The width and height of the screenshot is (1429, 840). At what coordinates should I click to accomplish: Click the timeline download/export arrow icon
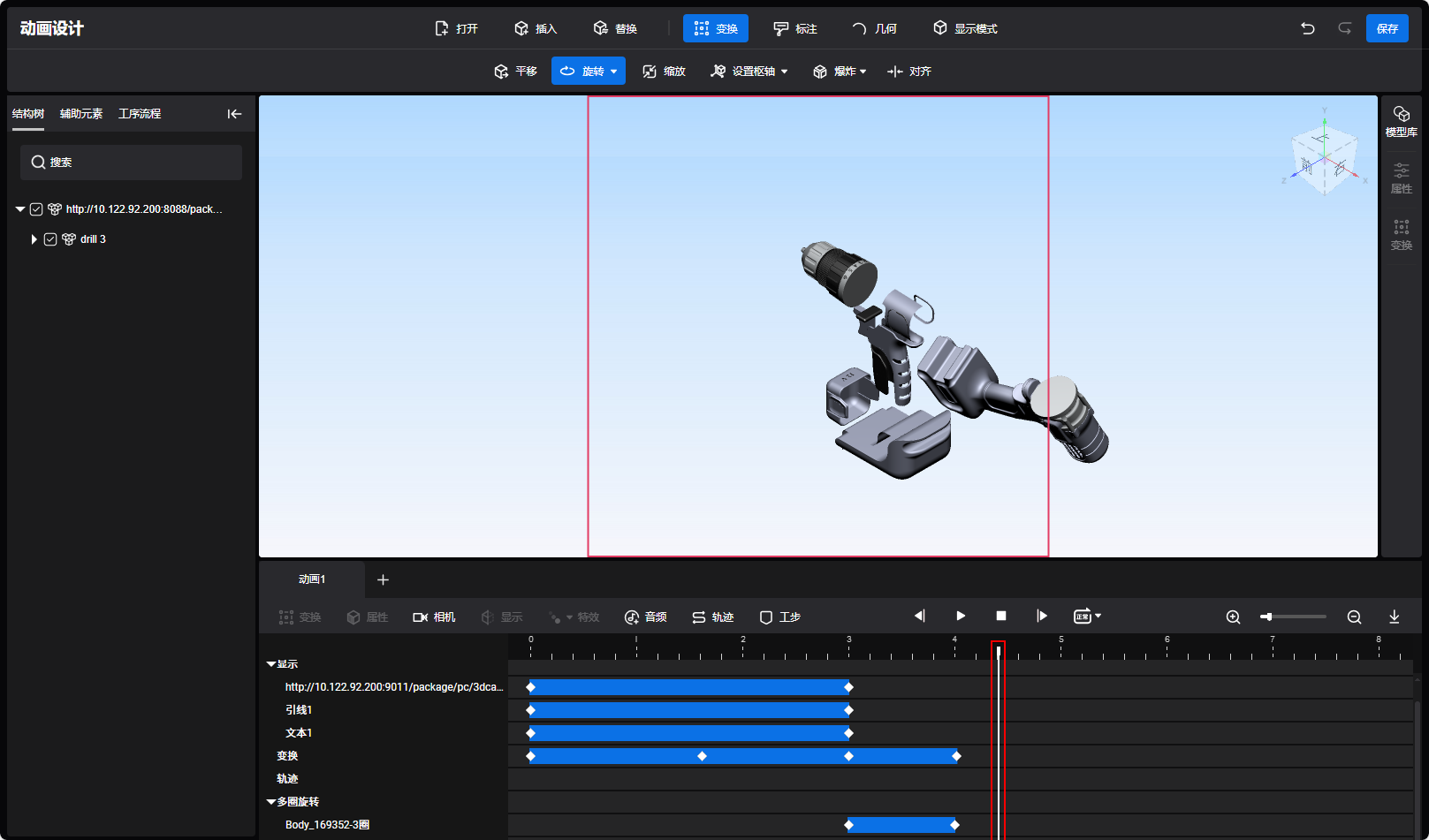tap(1394, 617)
